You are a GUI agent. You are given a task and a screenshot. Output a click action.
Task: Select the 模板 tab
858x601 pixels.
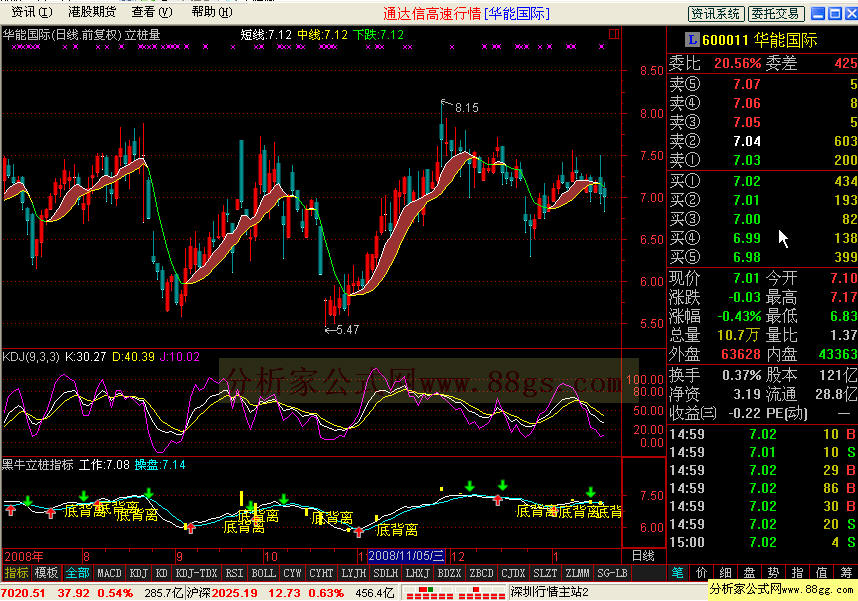point(46,573)
